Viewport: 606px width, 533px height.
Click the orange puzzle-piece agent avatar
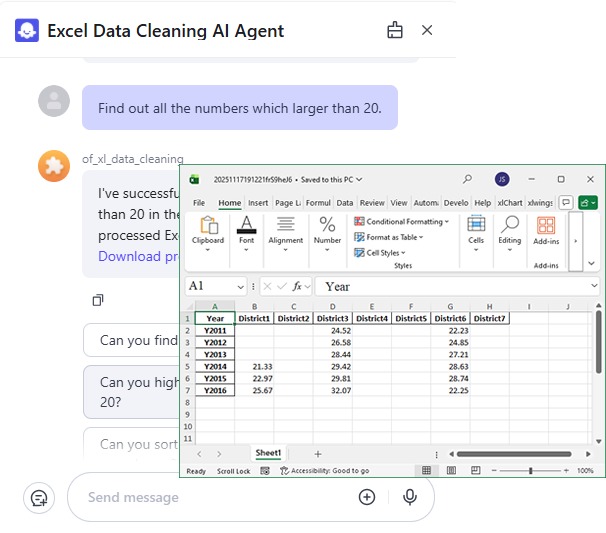[54, 166]
